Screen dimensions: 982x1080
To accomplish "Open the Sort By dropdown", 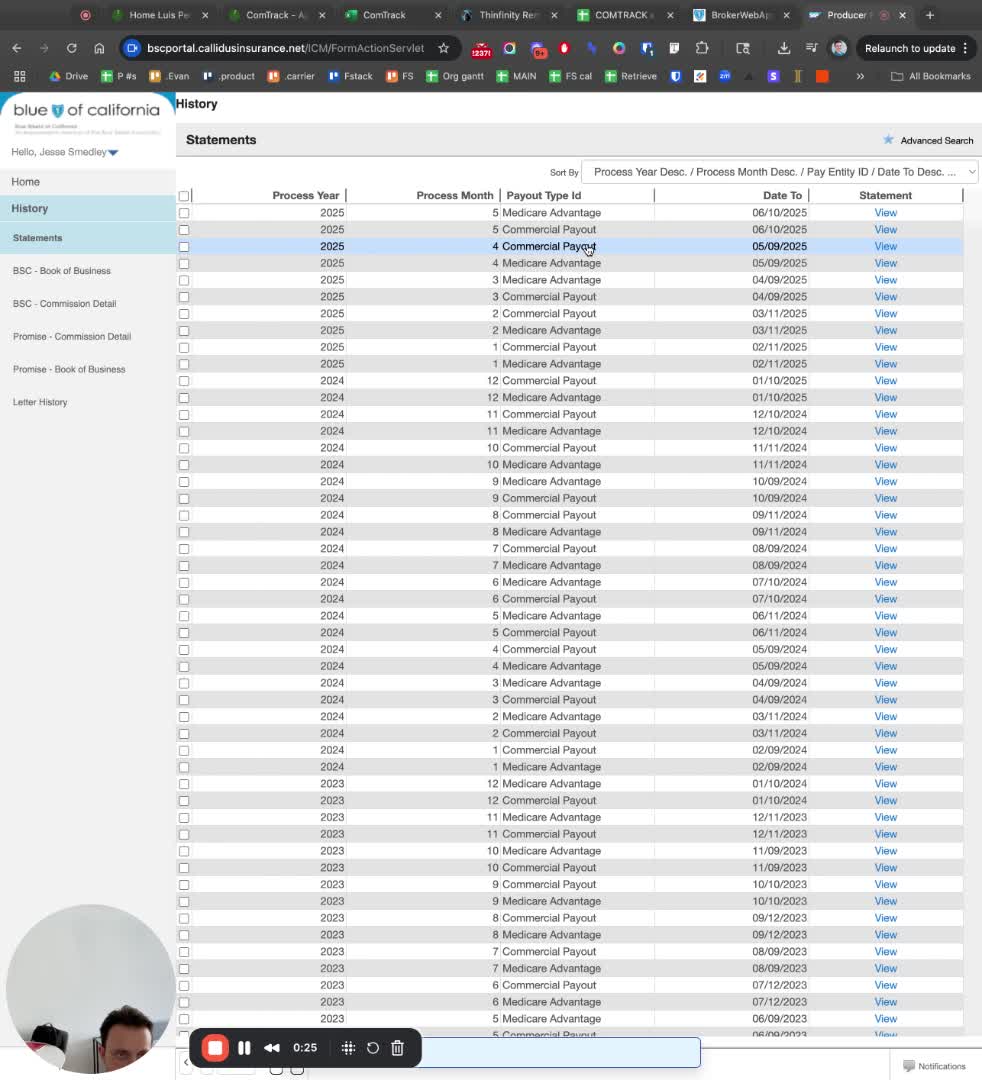I will click(x=780, y=172).
